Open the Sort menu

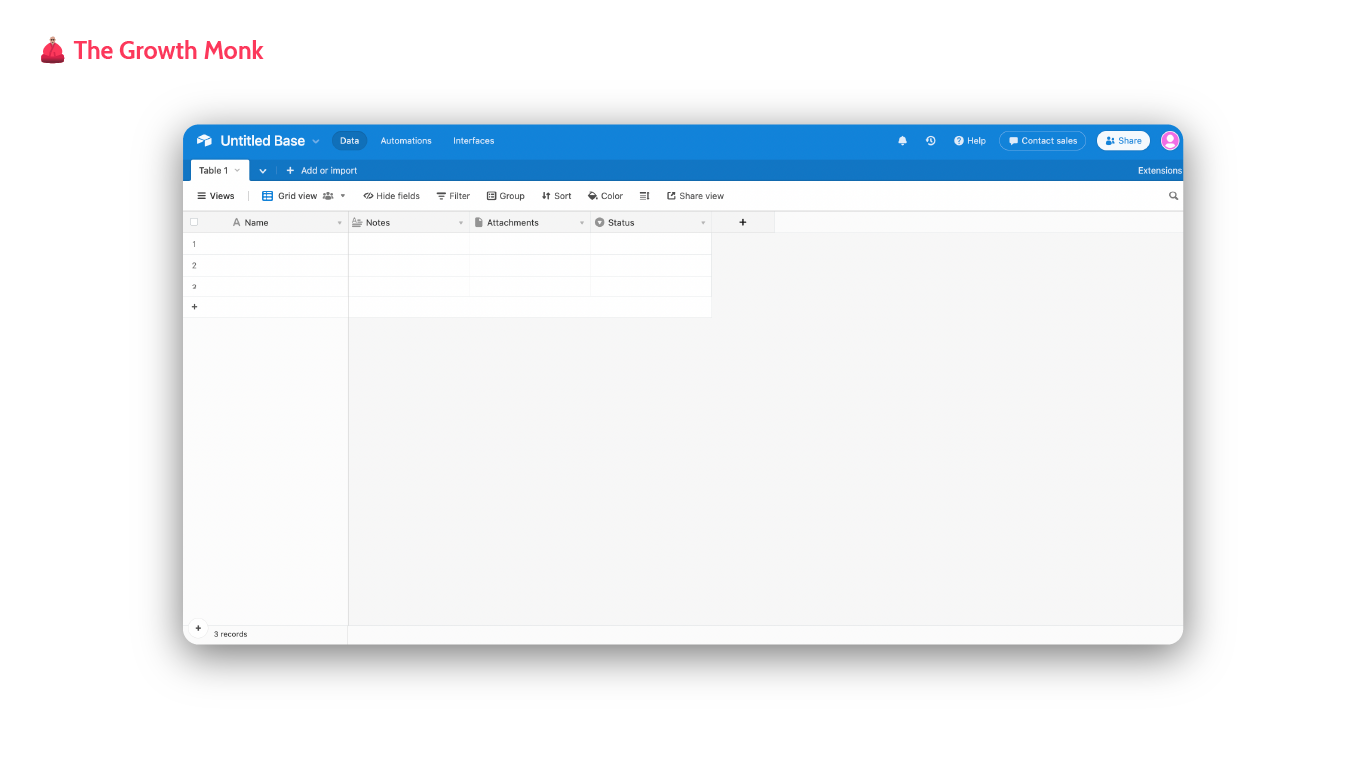coord(557,196)
